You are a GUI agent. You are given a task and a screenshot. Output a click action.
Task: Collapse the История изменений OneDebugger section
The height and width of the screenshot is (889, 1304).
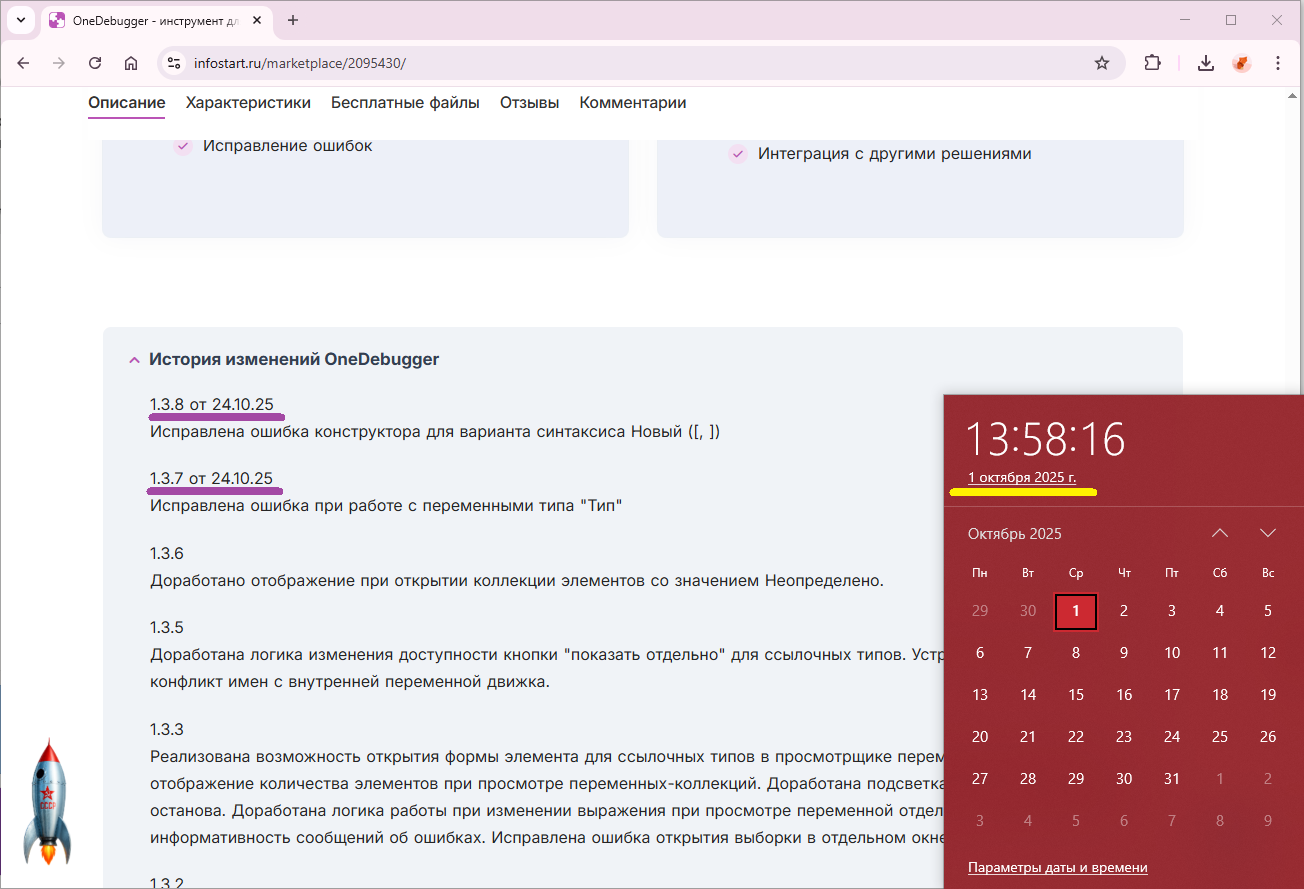click(134, 360)
